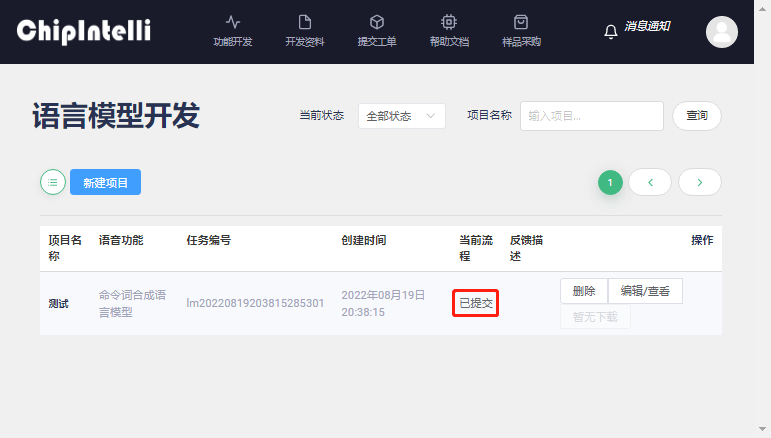Select page 1 in pagination

[610, 182]
